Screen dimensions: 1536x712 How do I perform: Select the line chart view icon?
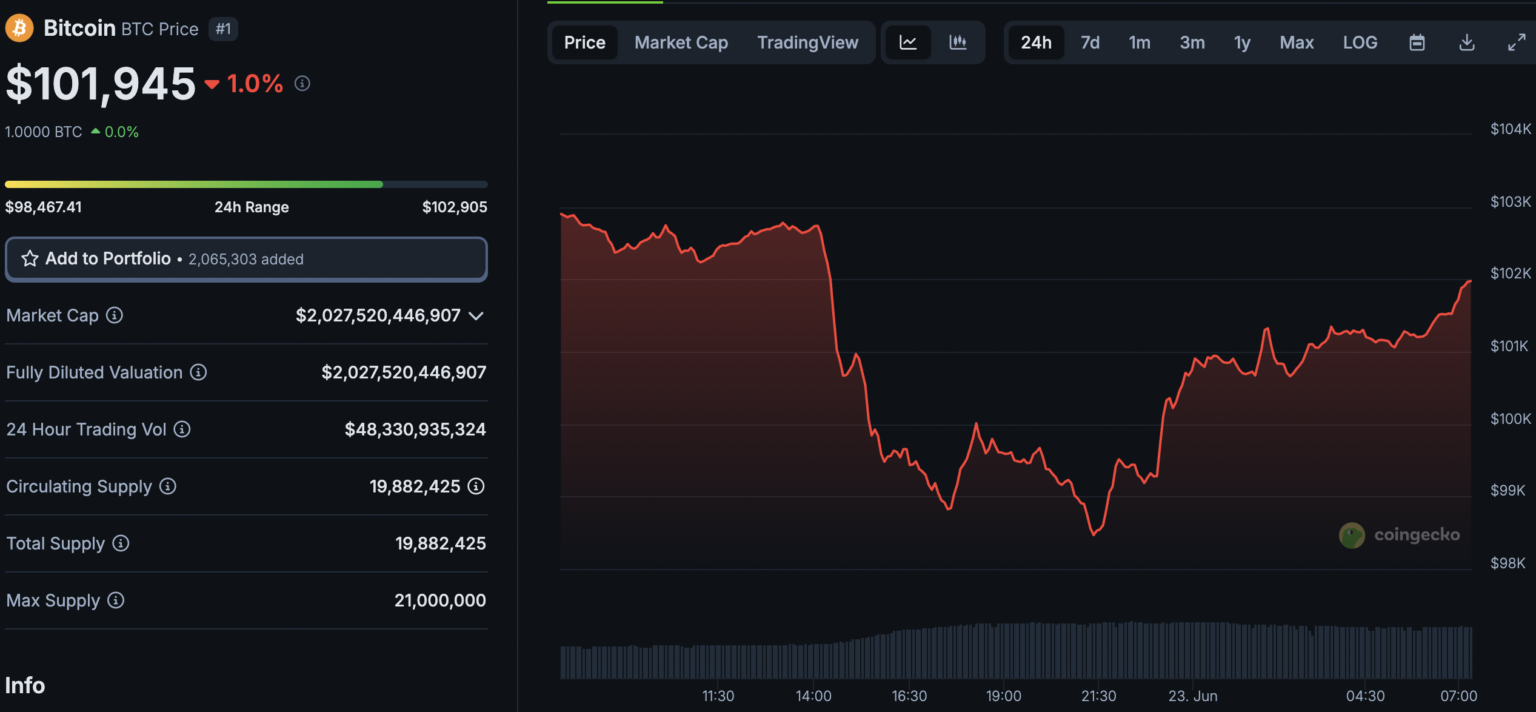click(x=908, y=42)
